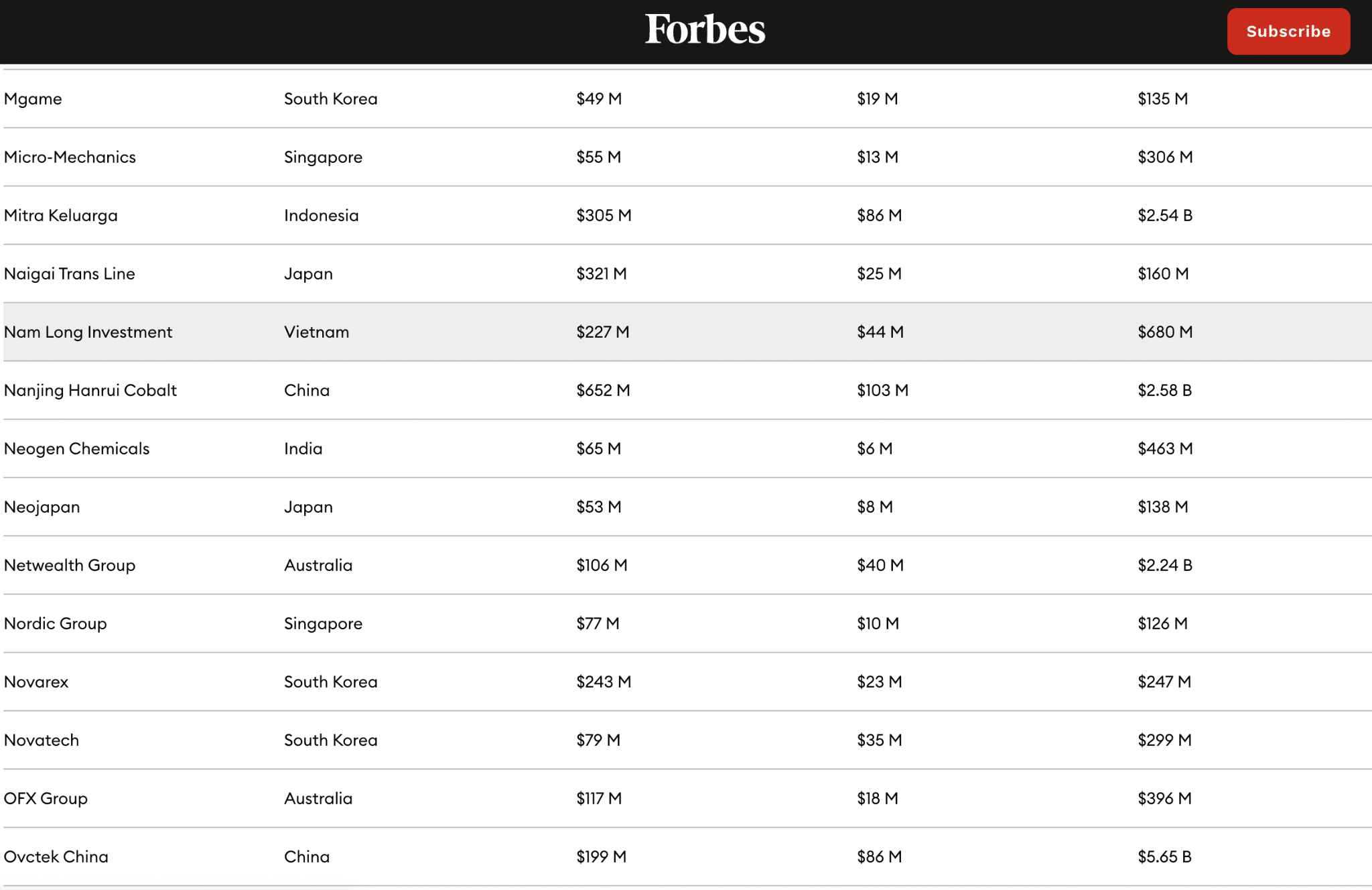Select the Neojapan entry

point(42,507)
